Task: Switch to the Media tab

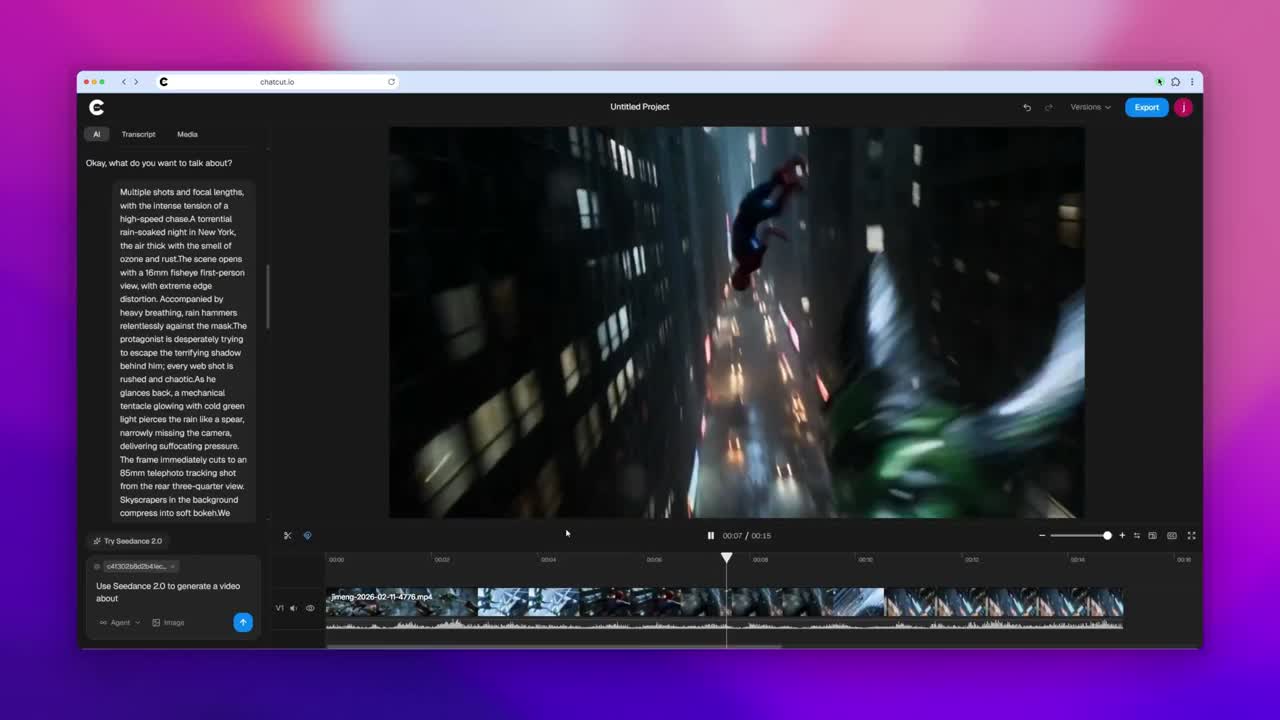Action: [x=187, y=134]
